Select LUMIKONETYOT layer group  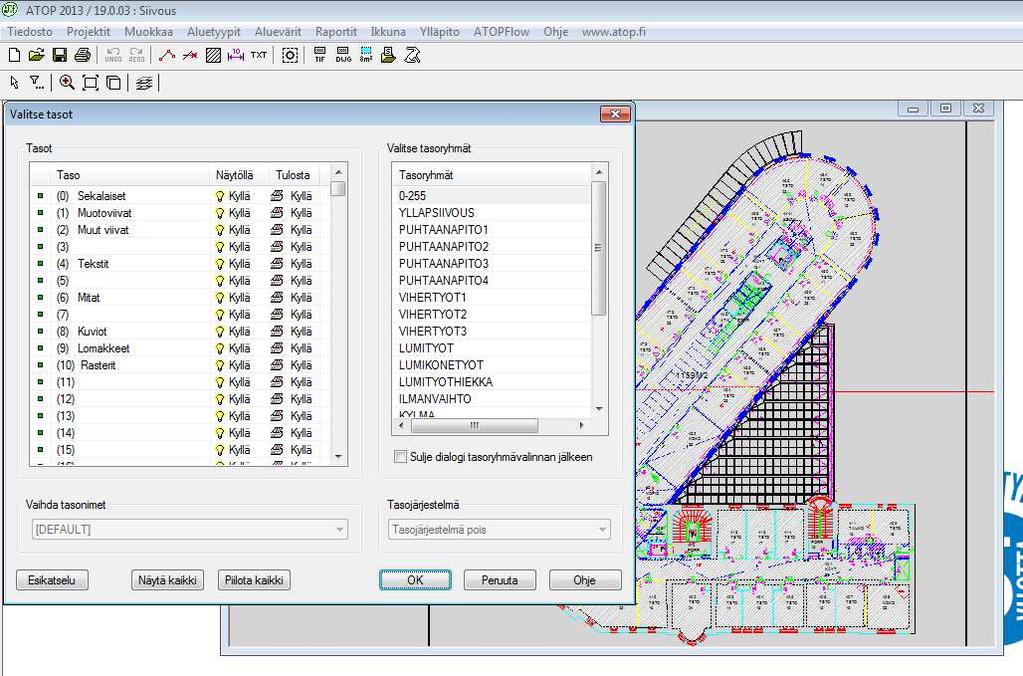click(x=492, y=365)
